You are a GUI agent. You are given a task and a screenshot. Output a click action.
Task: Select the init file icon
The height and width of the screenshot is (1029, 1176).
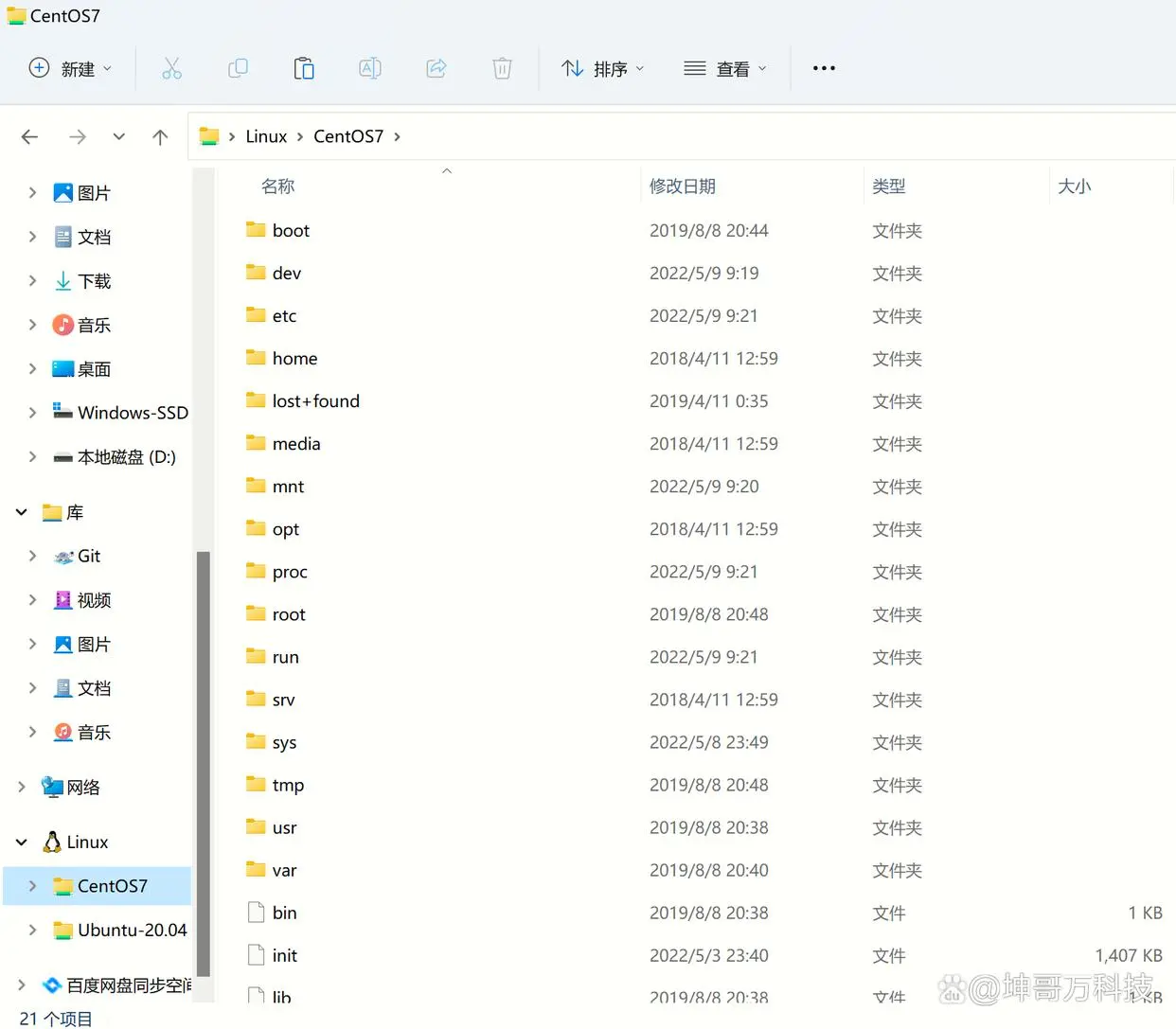click(x=256, y=955)
